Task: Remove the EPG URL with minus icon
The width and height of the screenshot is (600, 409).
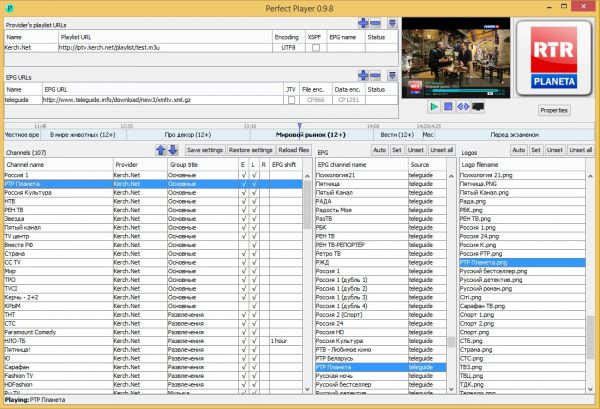Action: (x=375, y=75)
